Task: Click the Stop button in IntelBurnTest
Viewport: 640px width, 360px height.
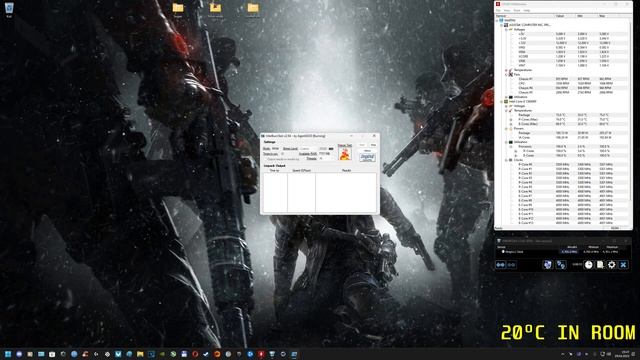Action: pyautogui.click(x=373, y=145)
